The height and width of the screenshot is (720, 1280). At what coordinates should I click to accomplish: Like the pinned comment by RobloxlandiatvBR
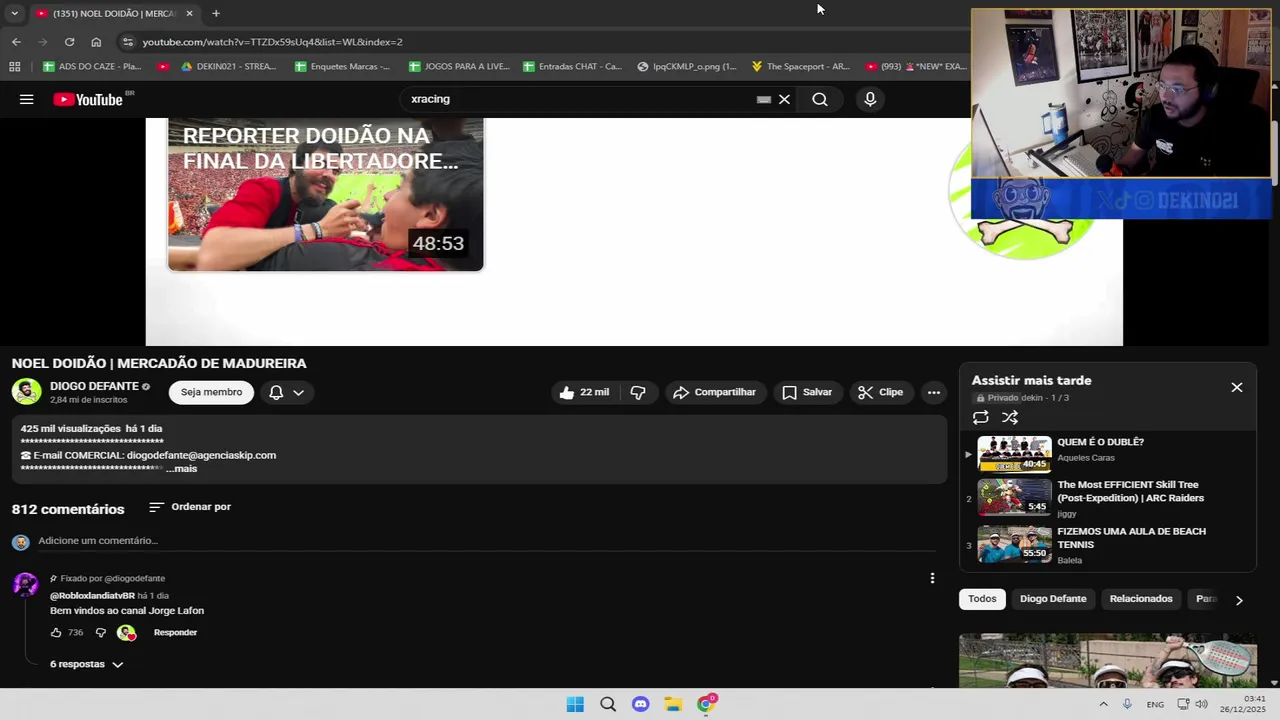56,633
